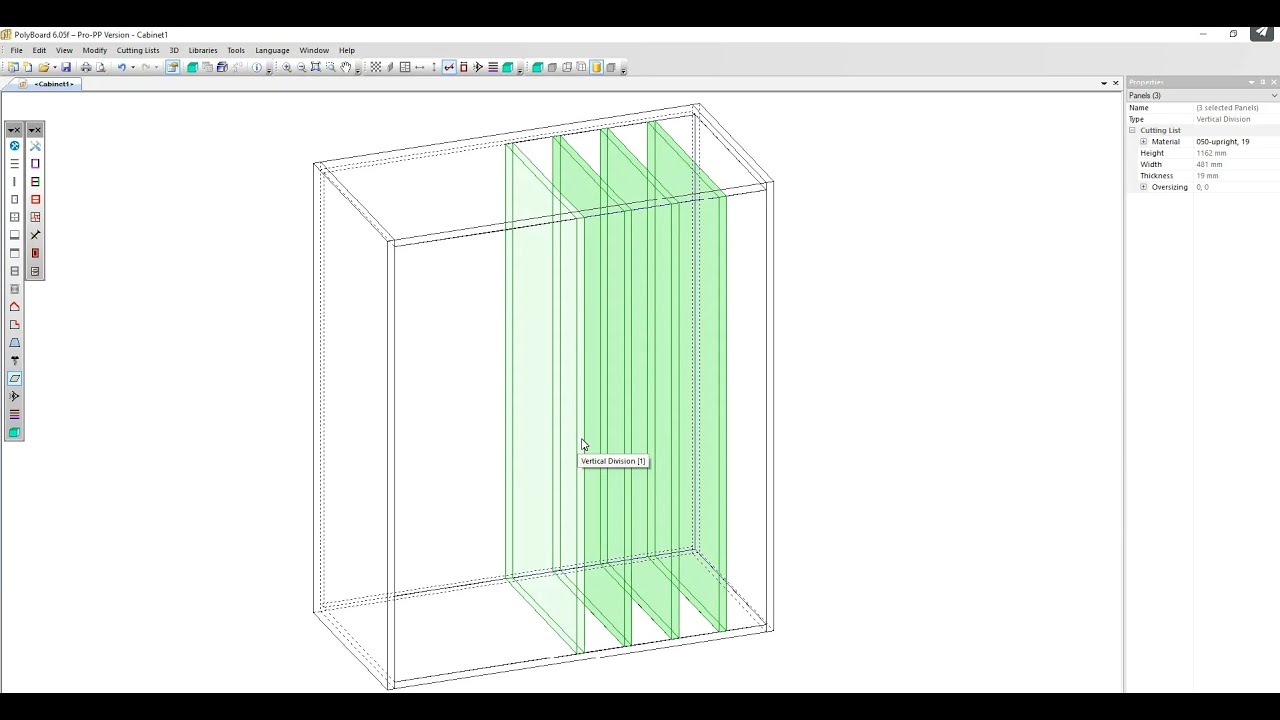Click the Type value Vertical Division
This screenshot has width=1280, height=720.
click(1223, 119)
